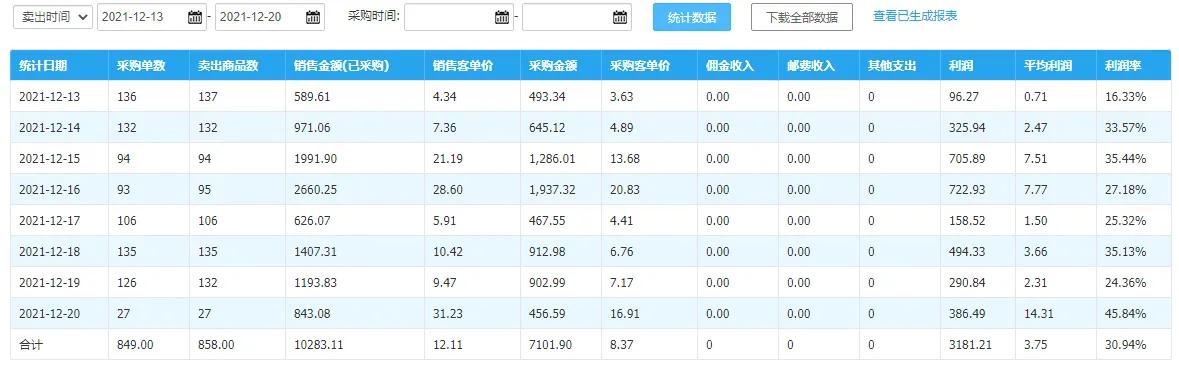Click the 下载全部数据 button
This screenshot has width=1179, height=368.
tap(802, 17)
